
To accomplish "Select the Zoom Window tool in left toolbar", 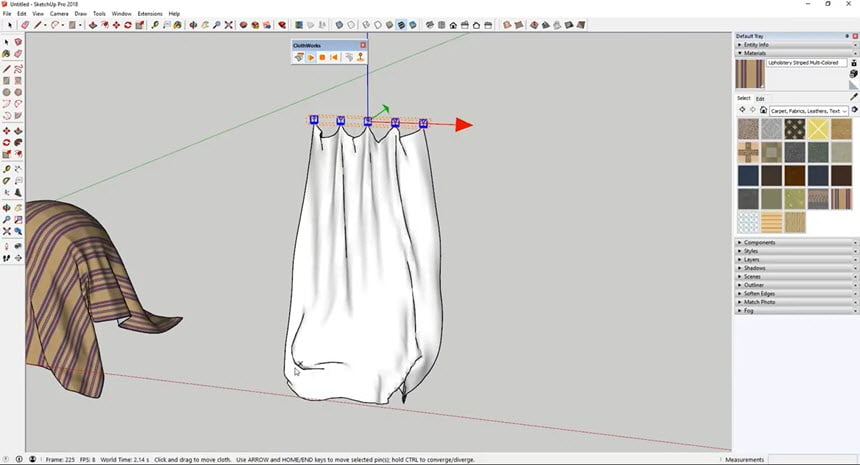I will (x=18, y=220).
